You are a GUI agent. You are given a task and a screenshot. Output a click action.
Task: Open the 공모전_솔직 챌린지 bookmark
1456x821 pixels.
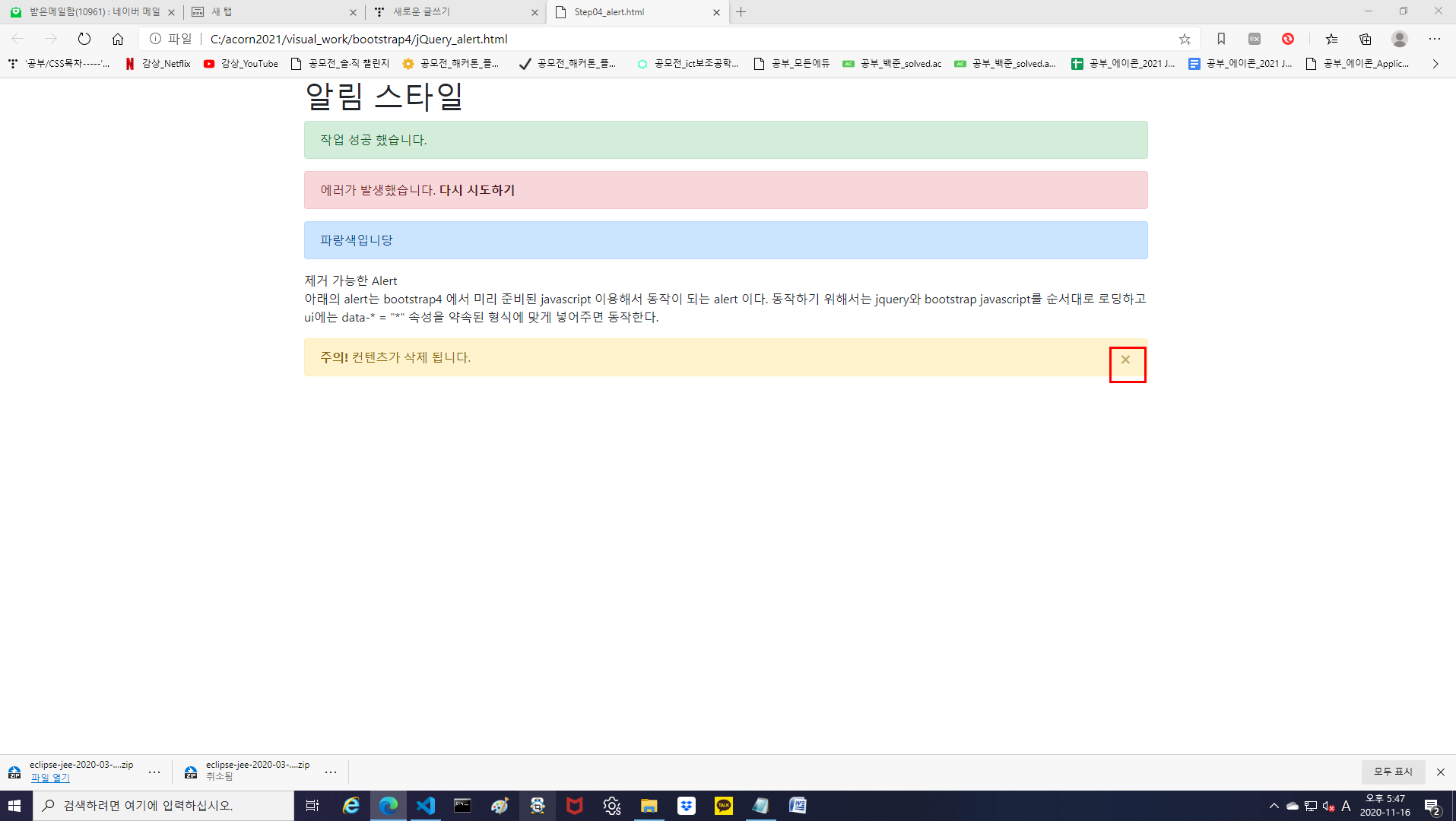tap(340, 64)
